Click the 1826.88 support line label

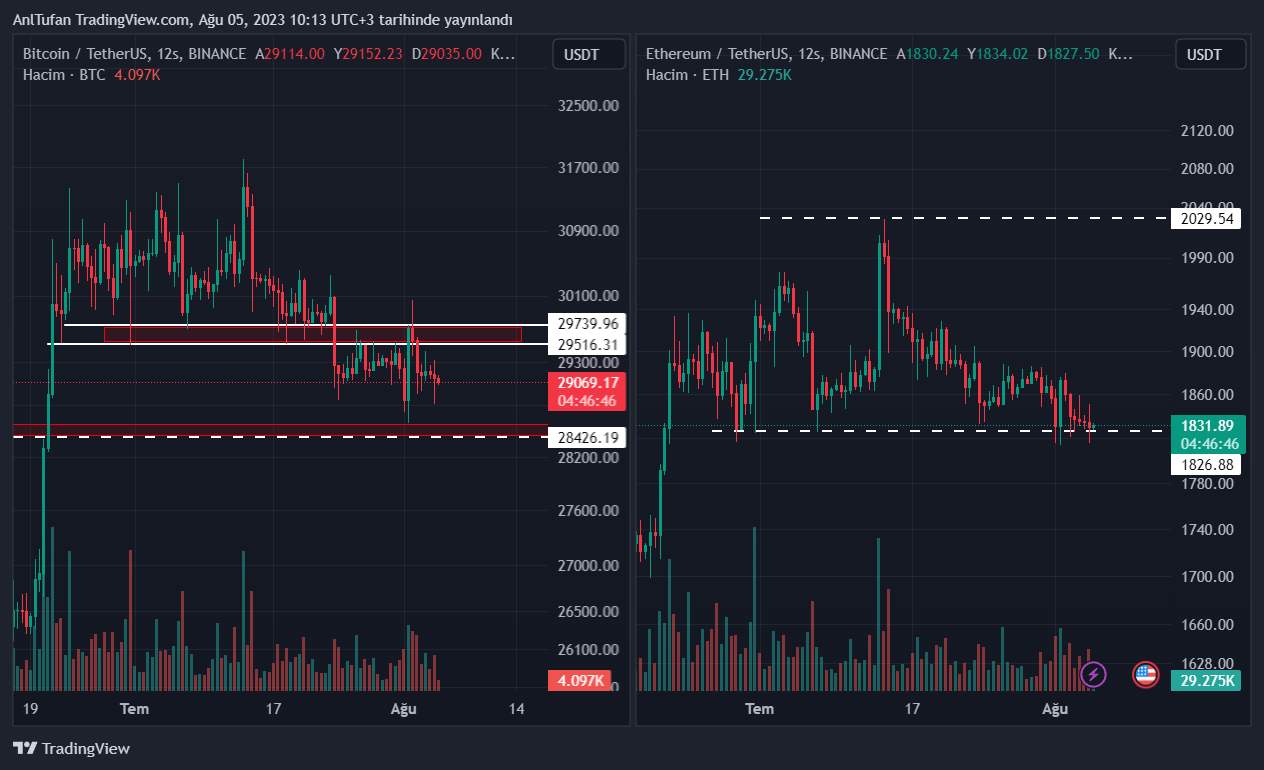tap(1206, 464)
